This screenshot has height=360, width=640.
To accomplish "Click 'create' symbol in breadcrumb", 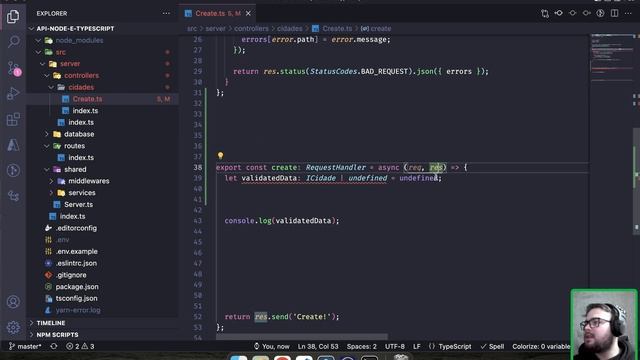I will [x=381, y=29].
